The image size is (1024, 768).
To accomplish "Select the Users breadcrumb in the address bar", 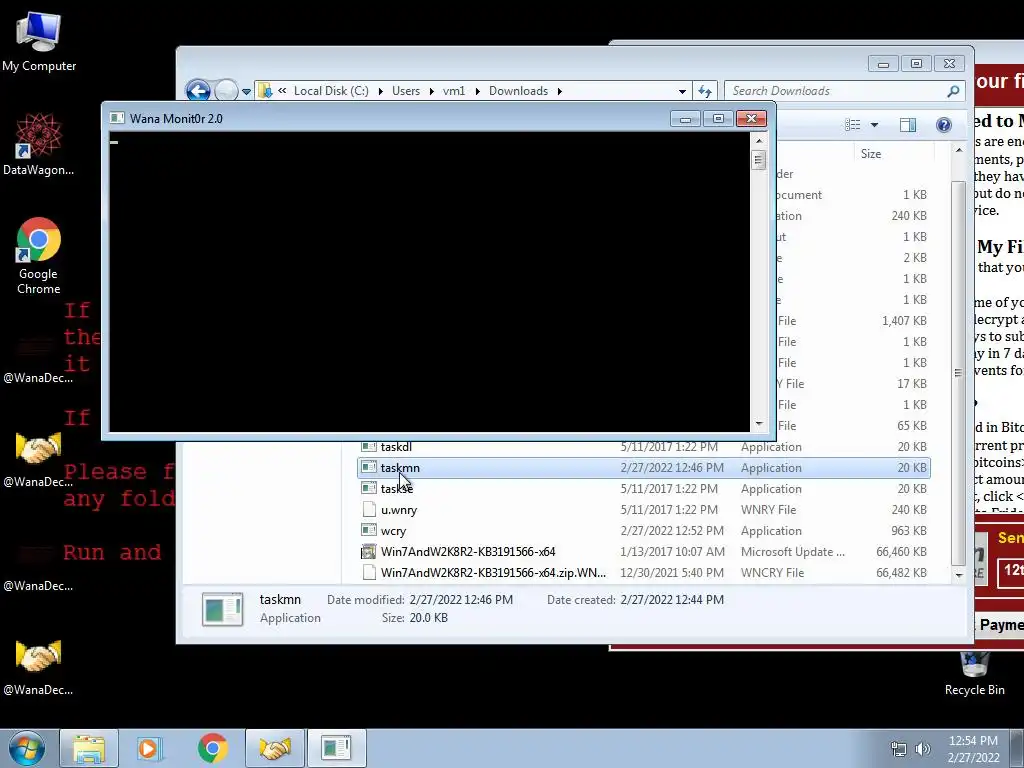I will point(406,91).
